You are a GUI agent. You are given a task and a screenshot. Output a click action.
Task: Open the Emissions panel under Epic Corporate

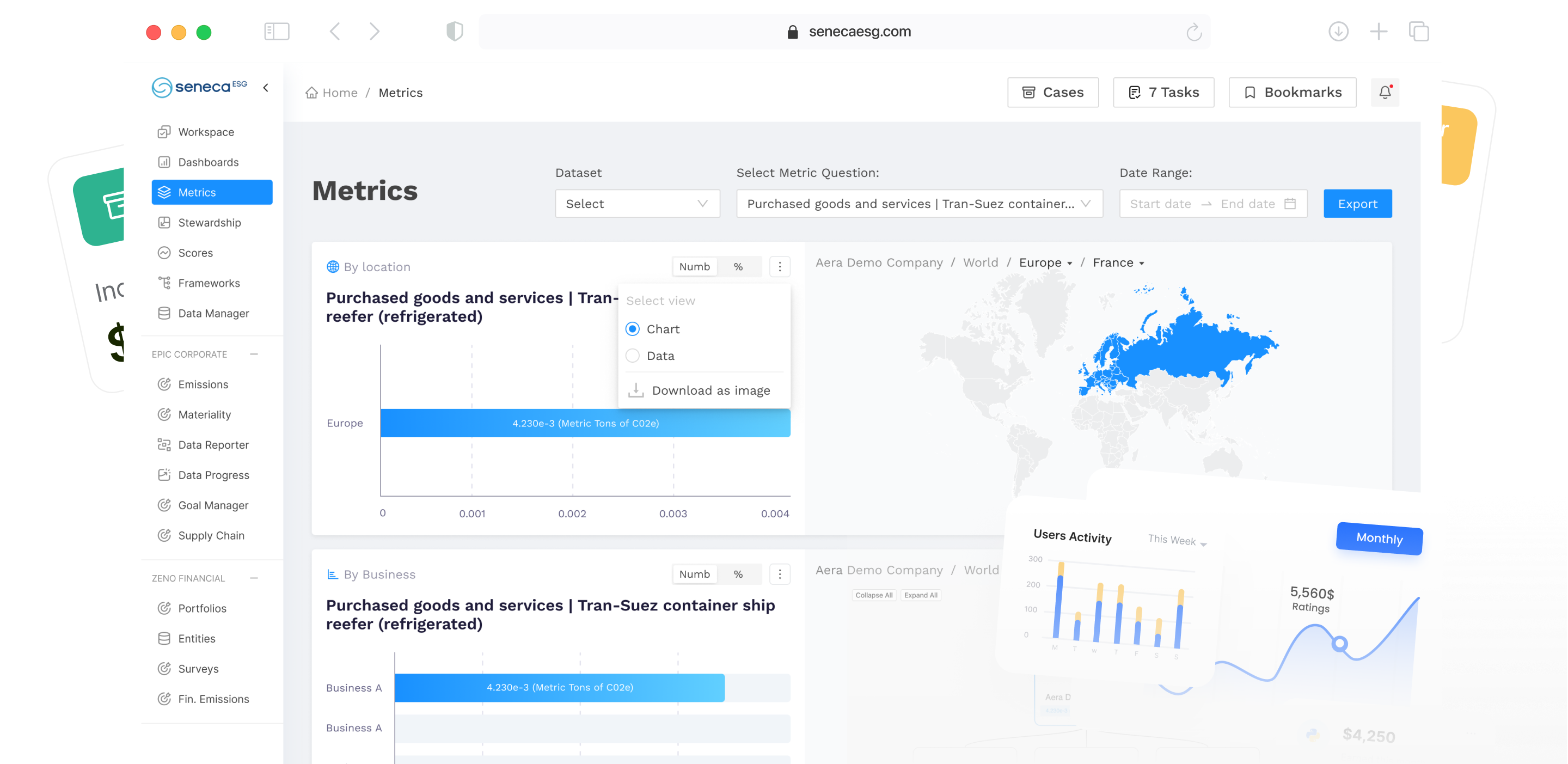click(202, 384)
